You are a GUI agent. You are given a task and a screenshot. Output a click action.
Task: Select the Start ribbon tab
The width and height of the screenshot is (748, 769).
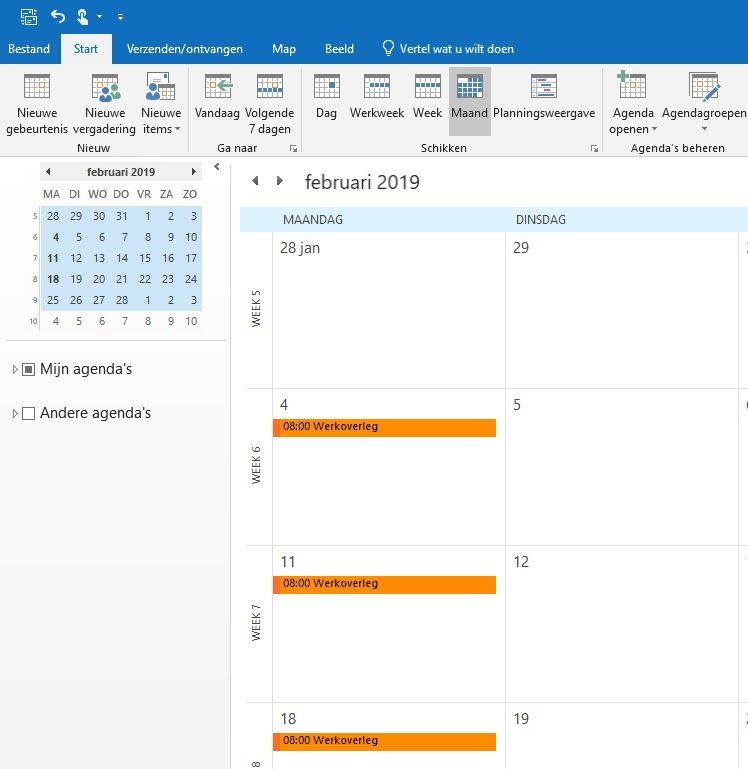(x=86, y=49)
